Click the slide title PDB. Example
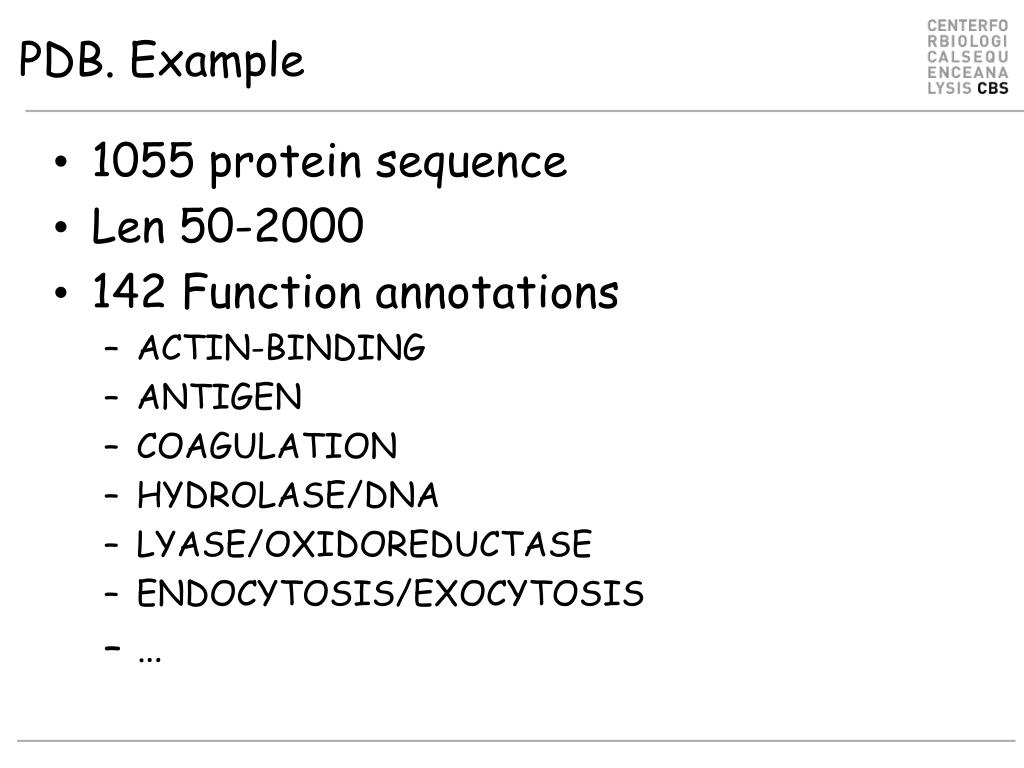 click(x=162, y=60)
